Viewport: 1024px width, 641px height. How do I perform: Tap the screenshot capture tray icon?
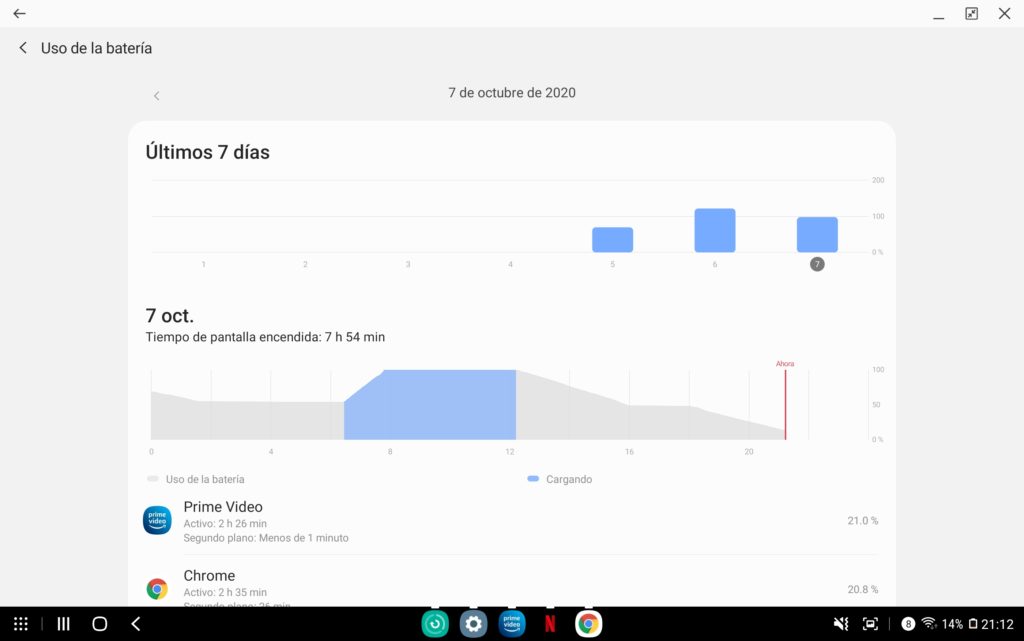[870, 624]
